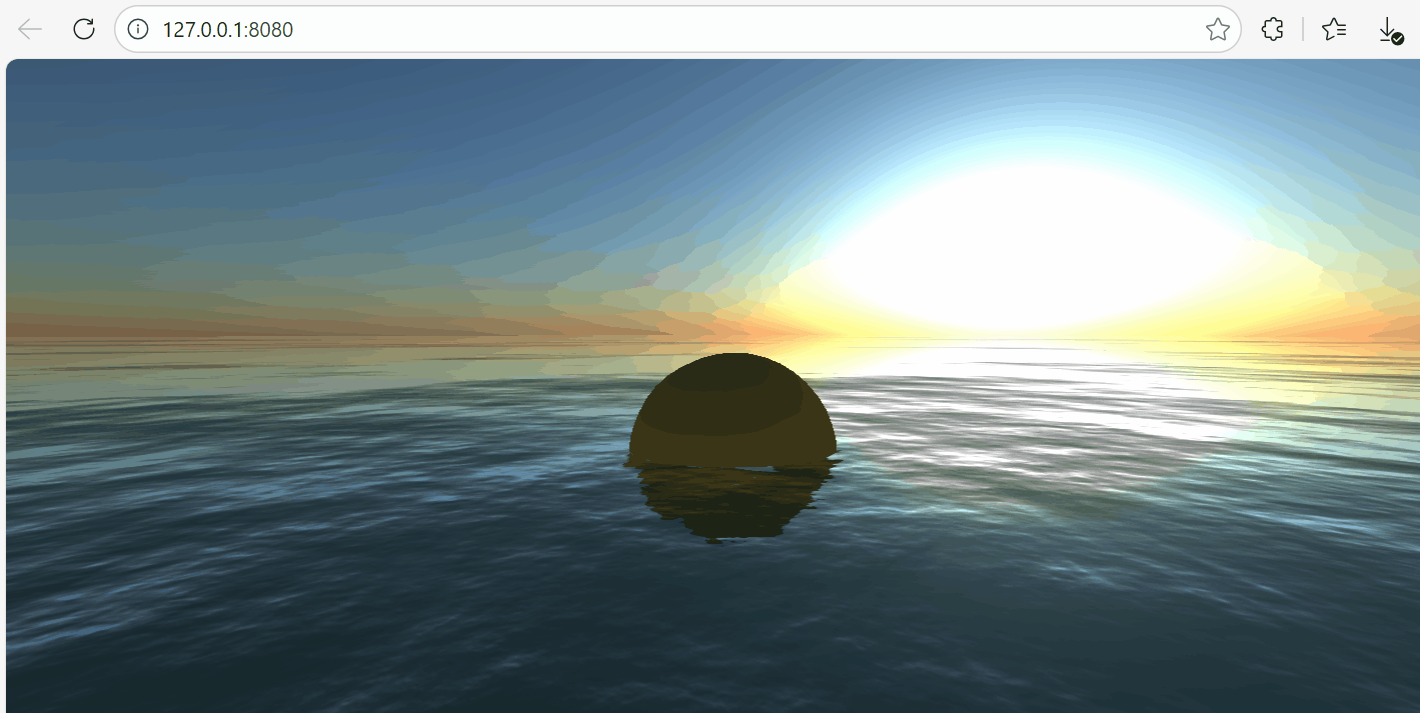Screen dimensions: 1420x713
Task: Focus the address bar showing 127.0.0.1:8080
Action: [678, 29]
